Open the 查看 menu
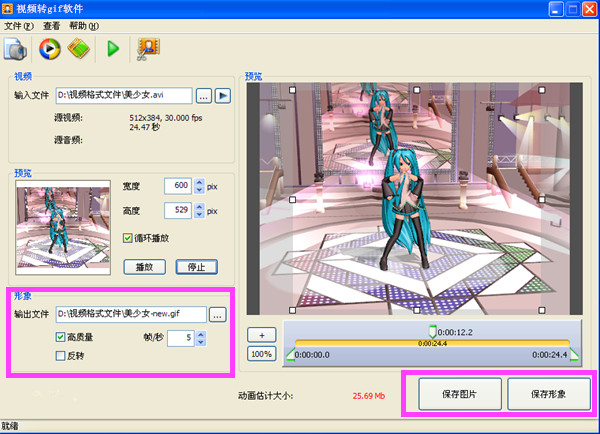This screenshot has height=434, width=600. (51, 26)
